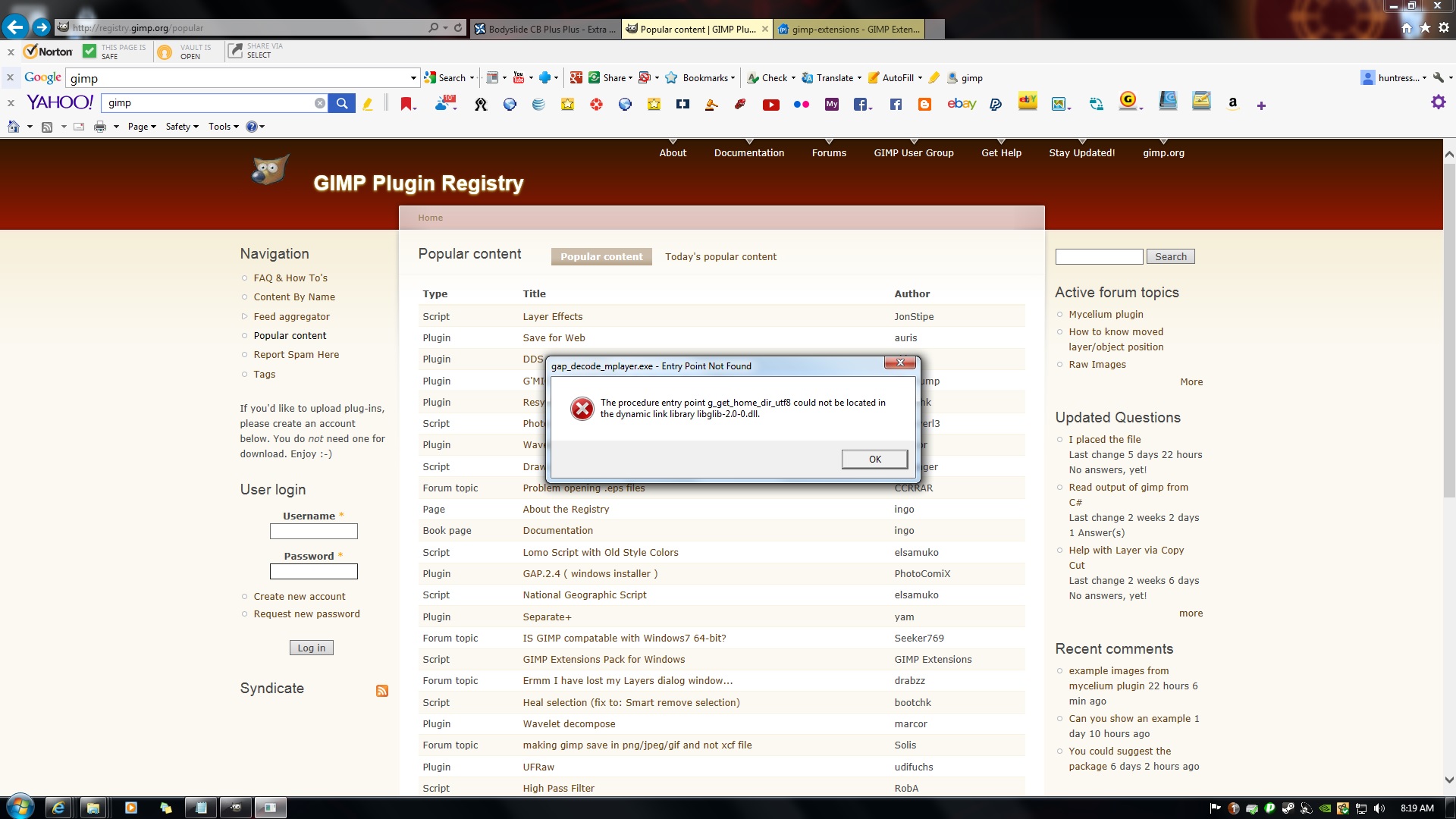Switch to the Bodyslide CB Plus Plus tab
Image resolution: width=1456 pixels, height=819 pixels.
[x=545, y=29]
